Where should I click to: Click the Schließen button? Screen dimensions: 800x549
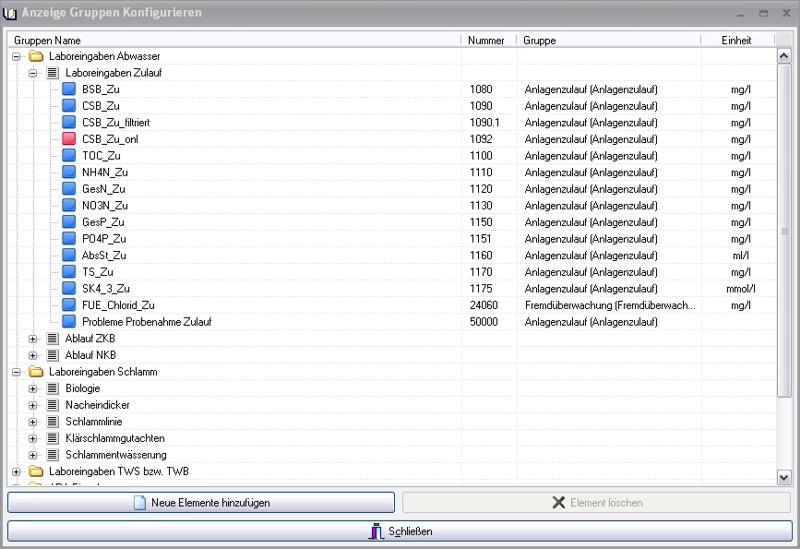click(400, 531)
